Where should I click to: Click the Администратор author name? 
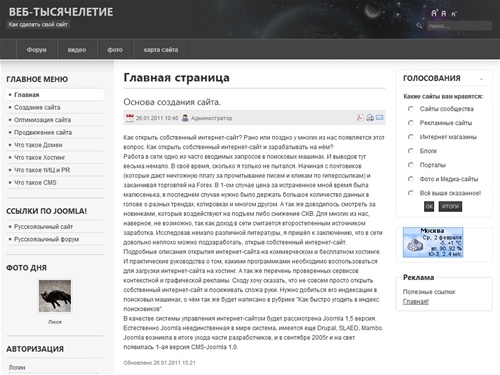[x=211, y=118]
